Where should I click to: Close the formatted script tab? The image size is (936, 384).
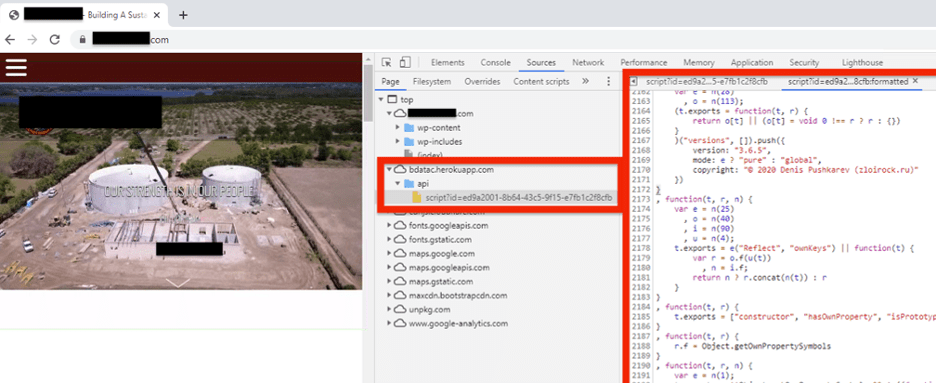click(915, 81)
